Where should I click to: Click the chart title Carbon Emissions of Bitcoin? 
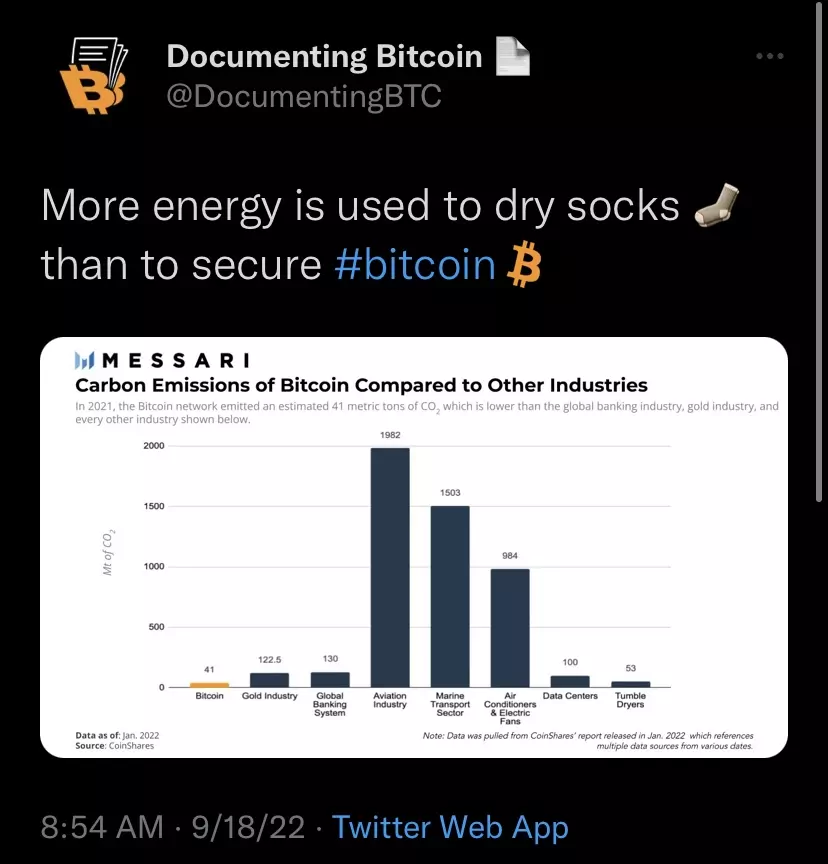361,385
